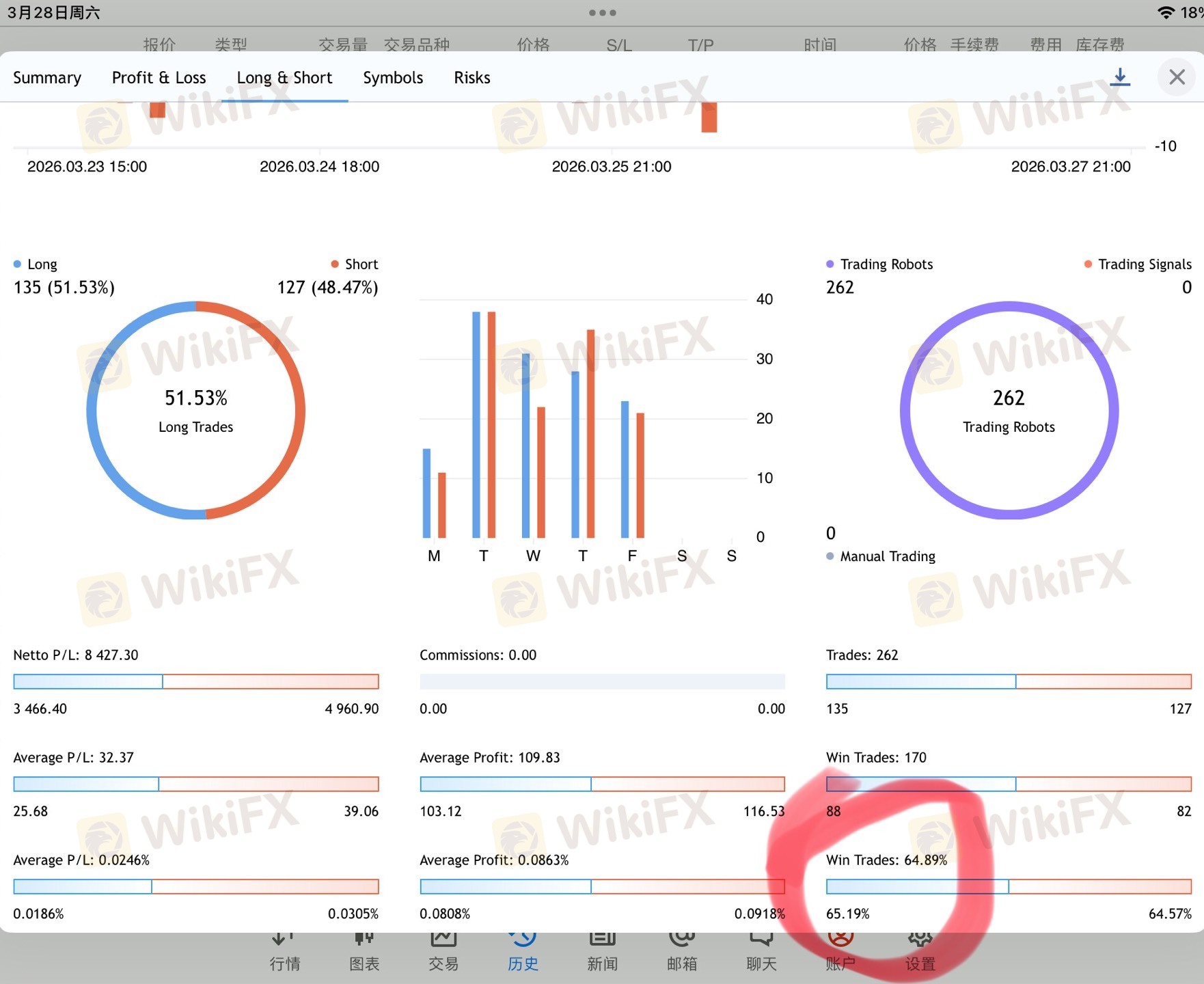Tap the 127 (48.47%) short count
The image size is (1204, 984).
[327, 287]
